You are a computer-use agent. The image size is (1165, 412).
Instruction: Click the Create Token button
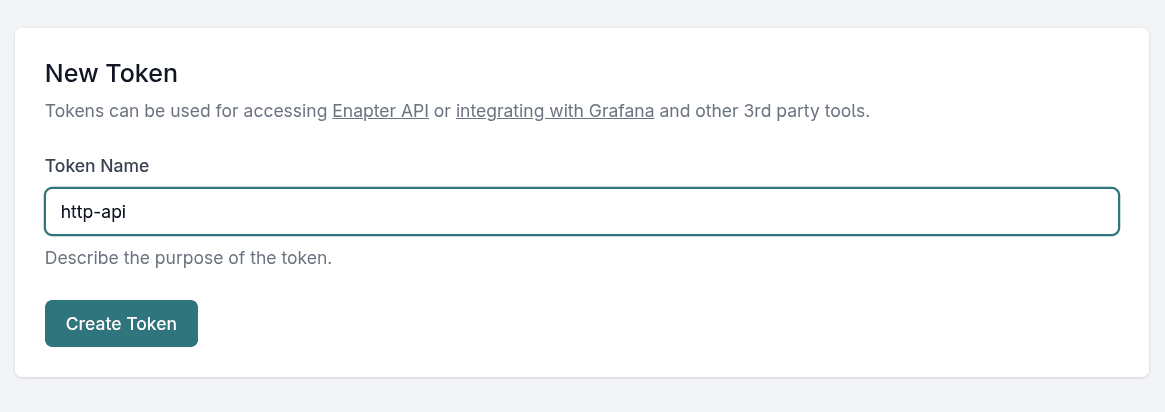(121, 324)
